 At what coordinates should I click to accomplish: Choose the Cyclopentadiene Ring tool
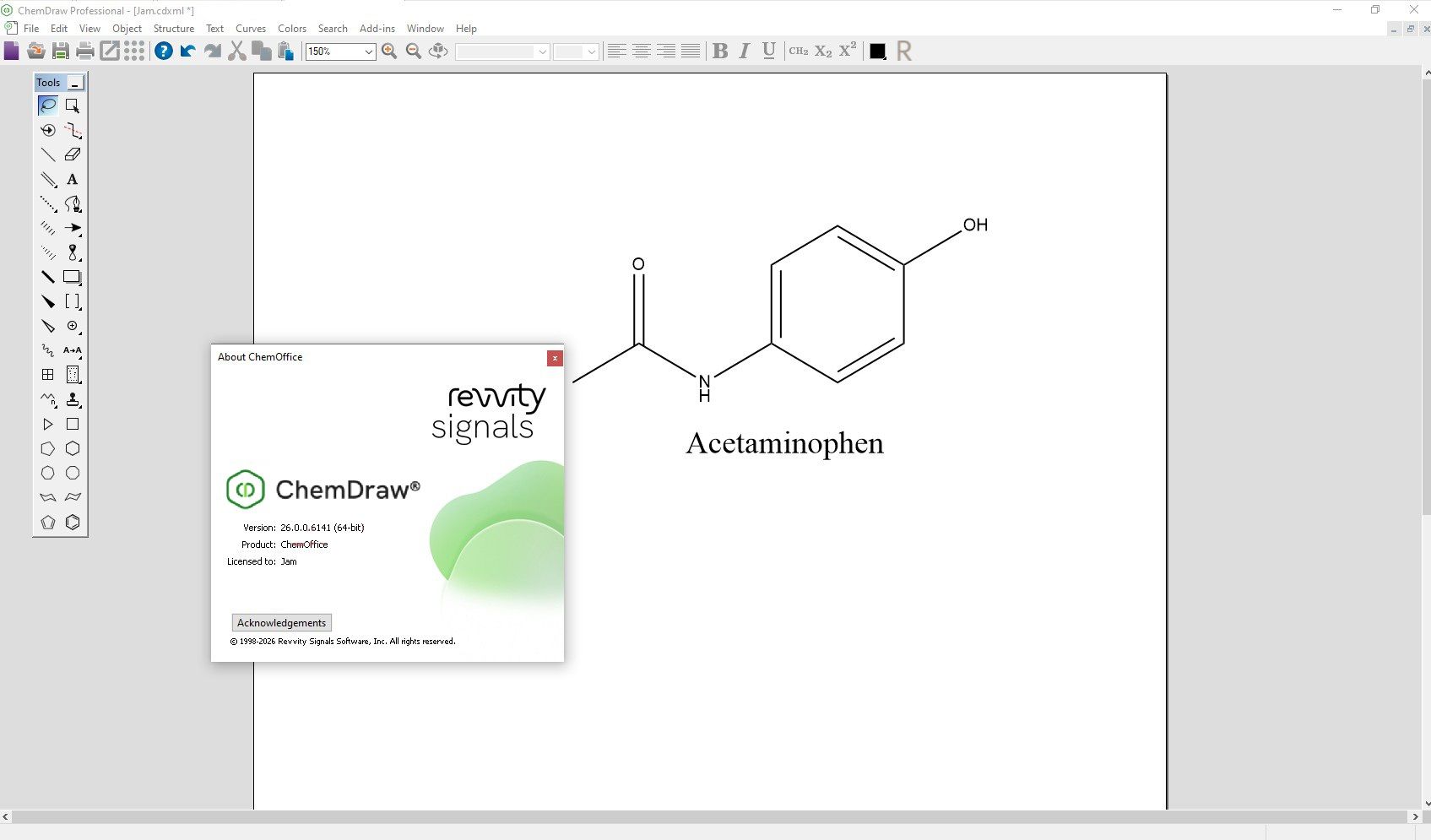point(48,522)
